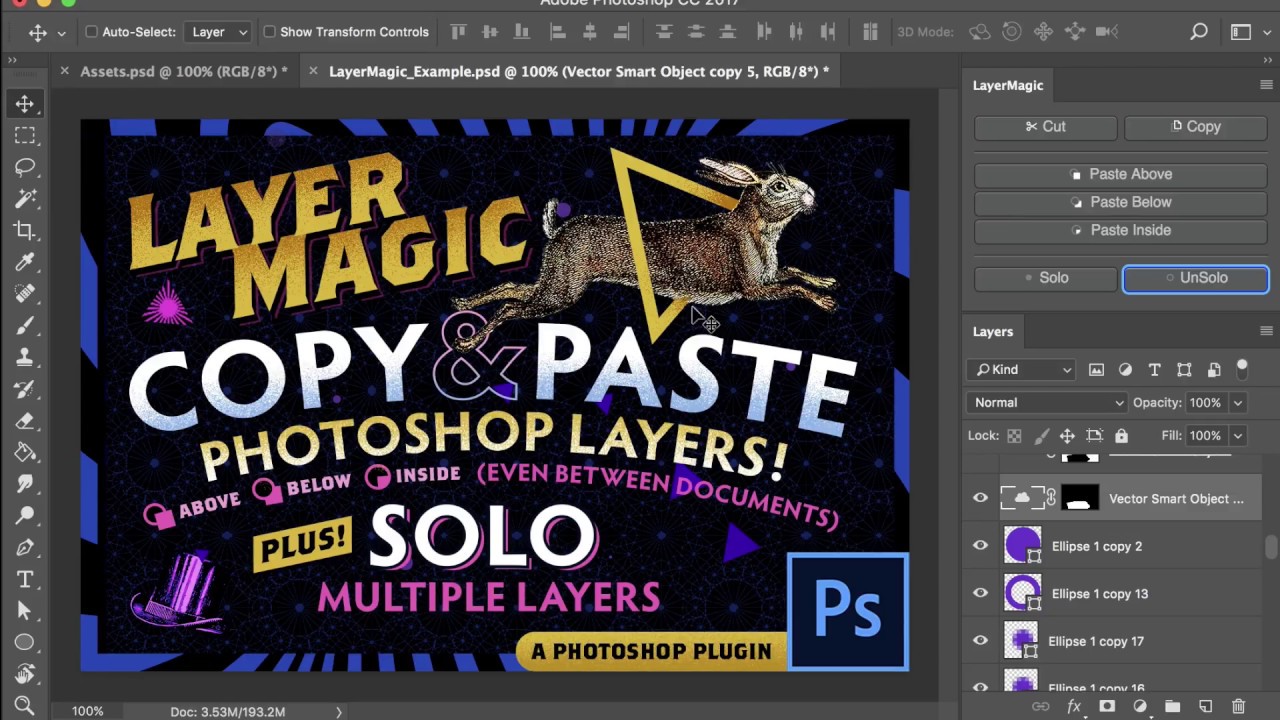Toggle the pixel layers filter icon
This screenshot has width=1280, height=720.
click(1096, 370)
